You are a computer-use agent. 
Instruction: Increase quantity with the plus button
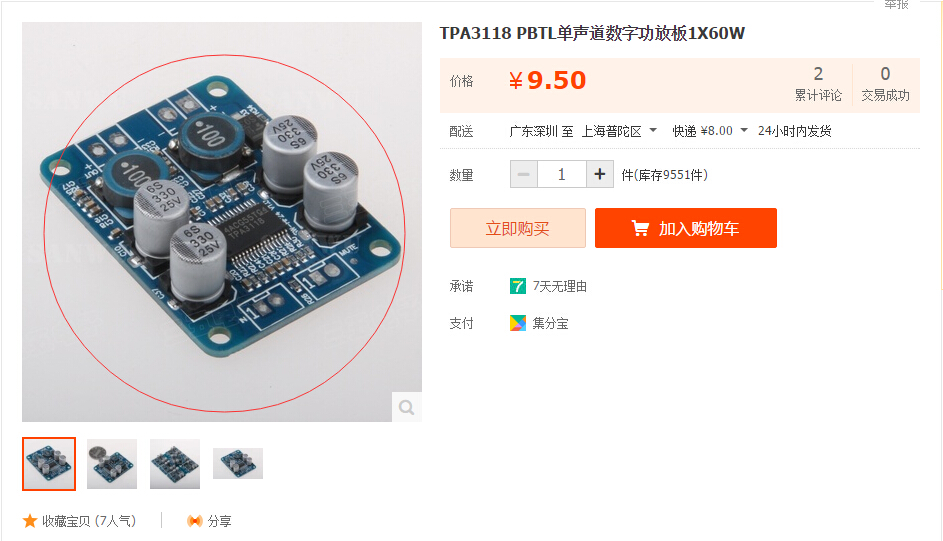600,174
